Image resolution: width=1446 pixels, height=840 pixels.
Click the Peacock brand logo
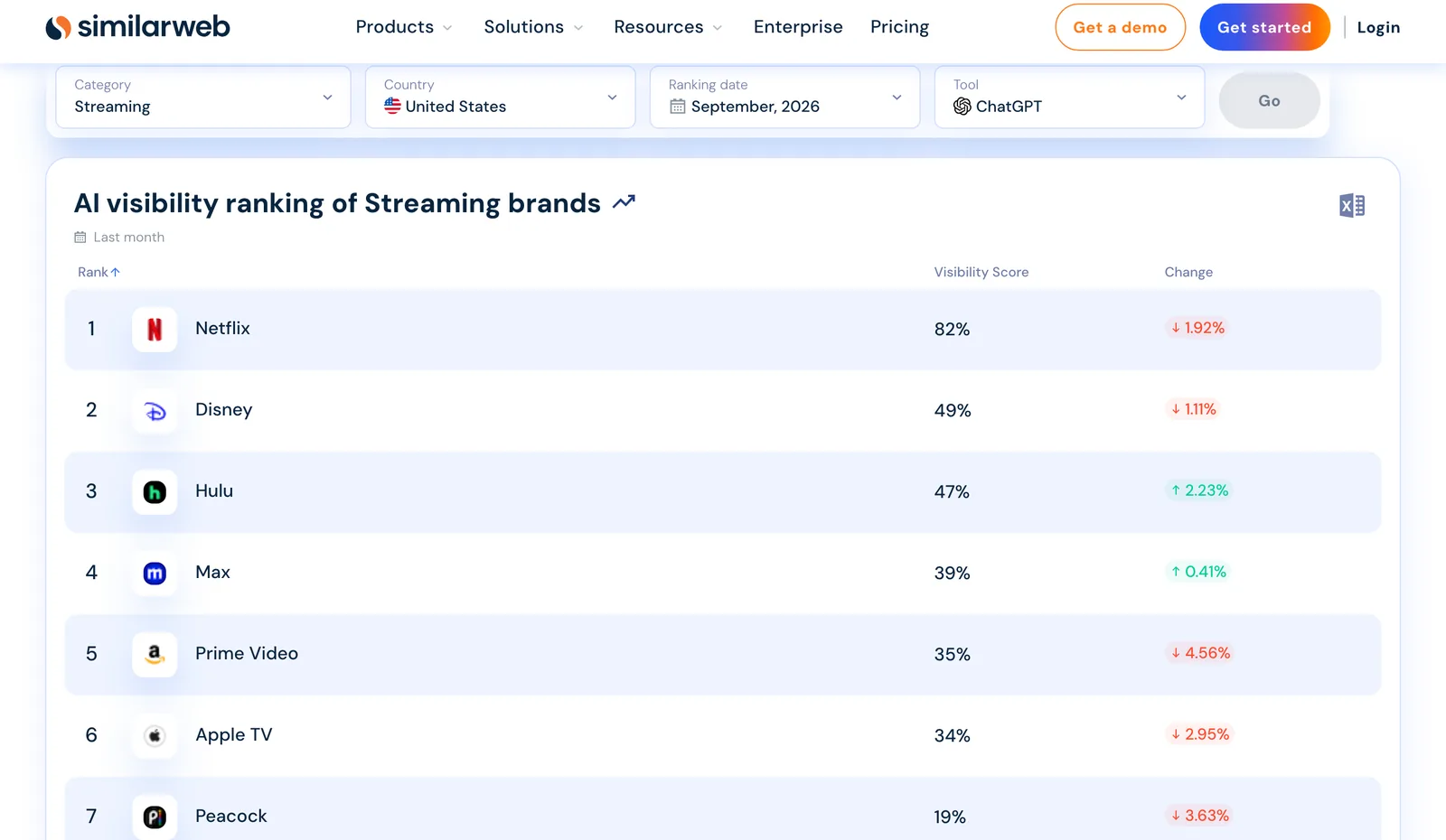155,817
